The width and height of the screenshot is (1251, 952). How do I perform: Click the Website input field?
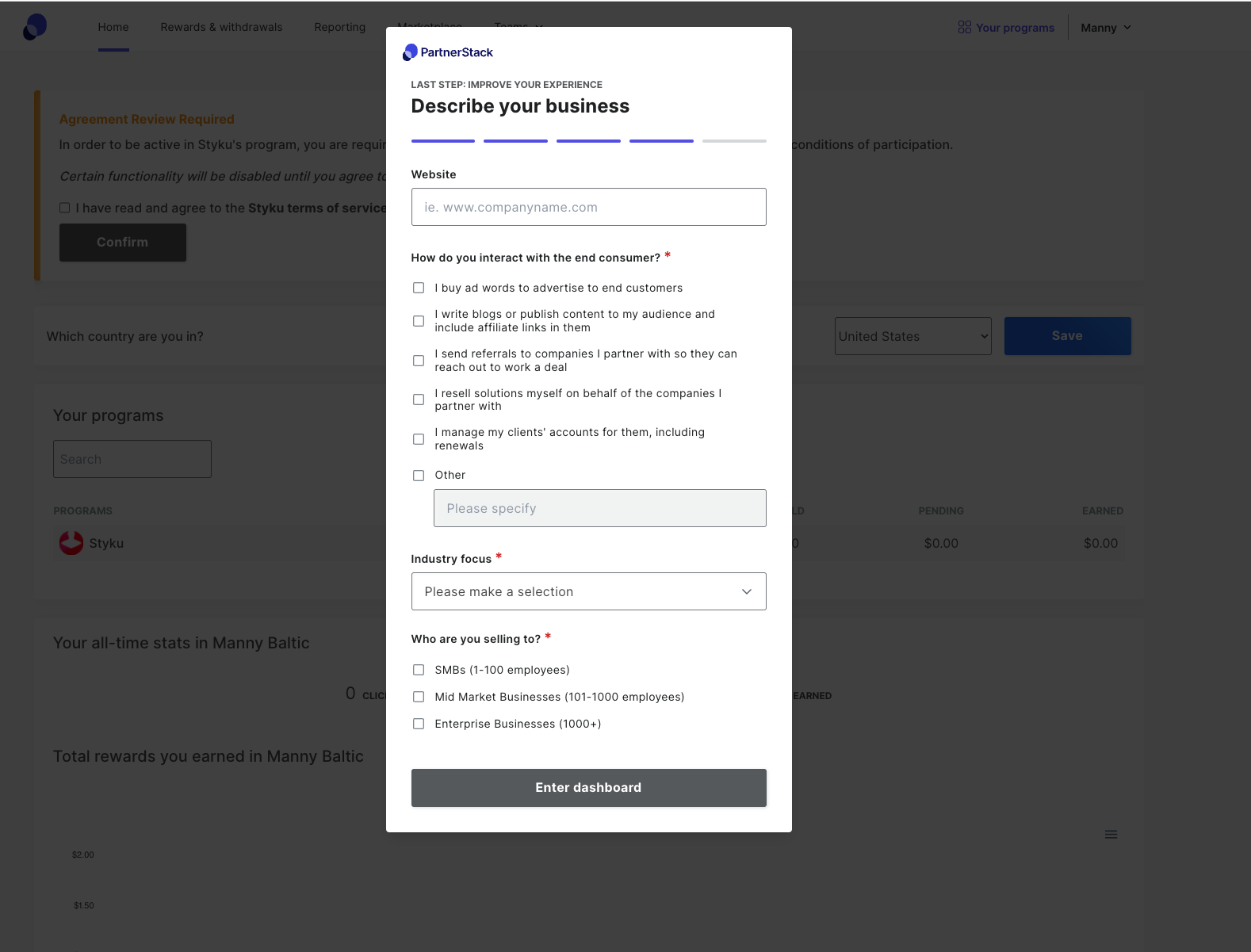(588, 207)
